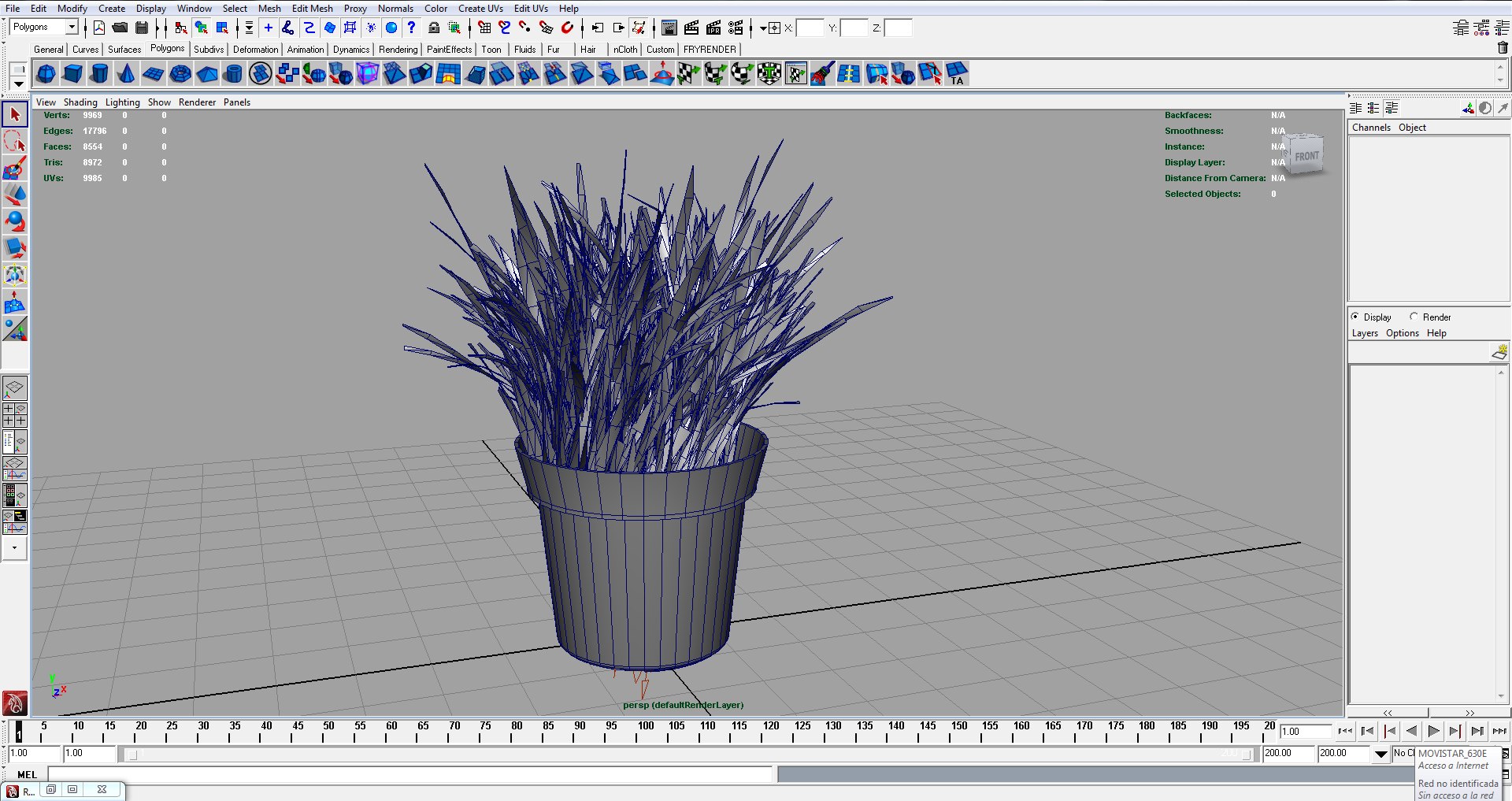Click the red magnet Make Live icon
Screen dimensions: 1512x801
[x=567, y=28]
